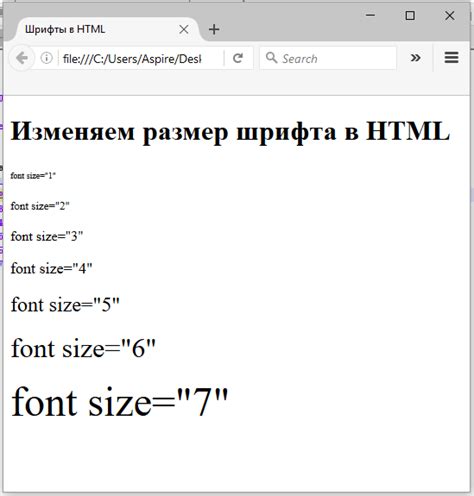Click heading Изменяем размер шрифта в HTML
The height and width of the screenshot is (496, 474).
point(230,132)
